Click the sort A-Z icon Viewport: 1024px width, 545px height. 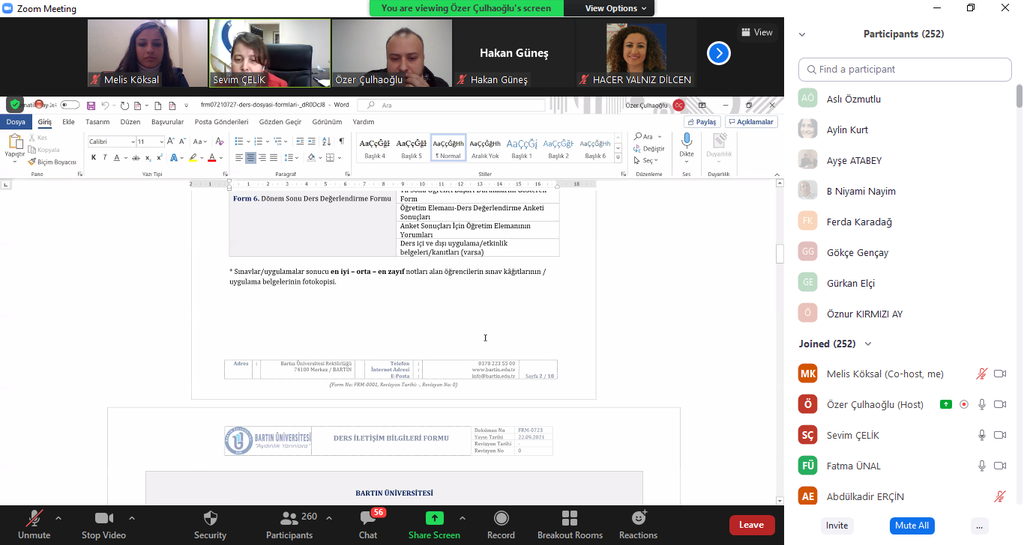click(x=327, y=141)
